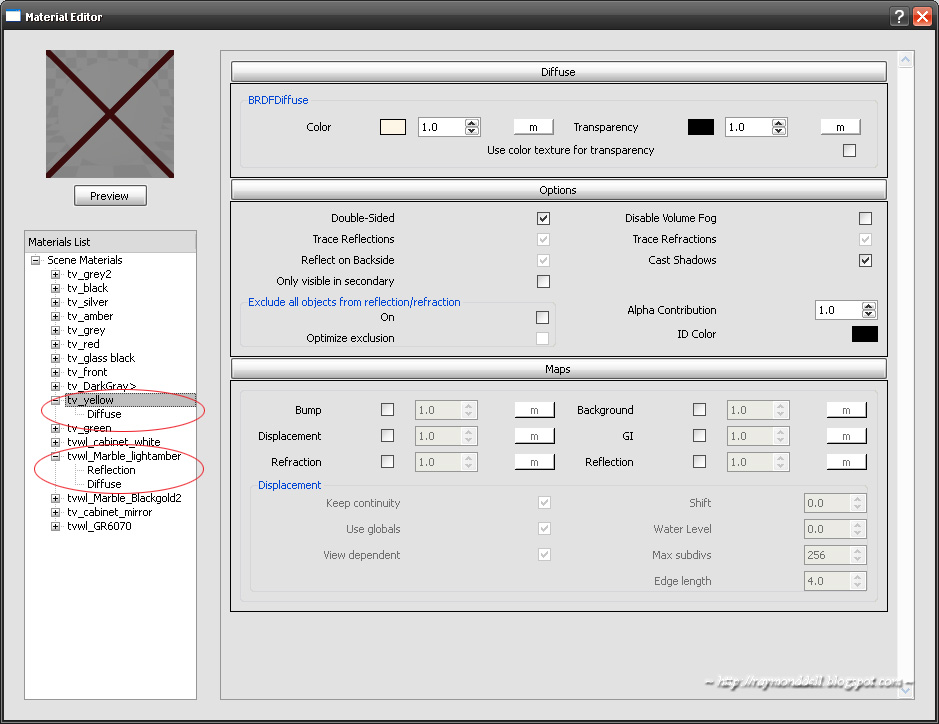Image resolution: width=939 pixels, height=724 pixels.
Task: Increase the Alpha Contribution spinner
Action: (869, 307)
